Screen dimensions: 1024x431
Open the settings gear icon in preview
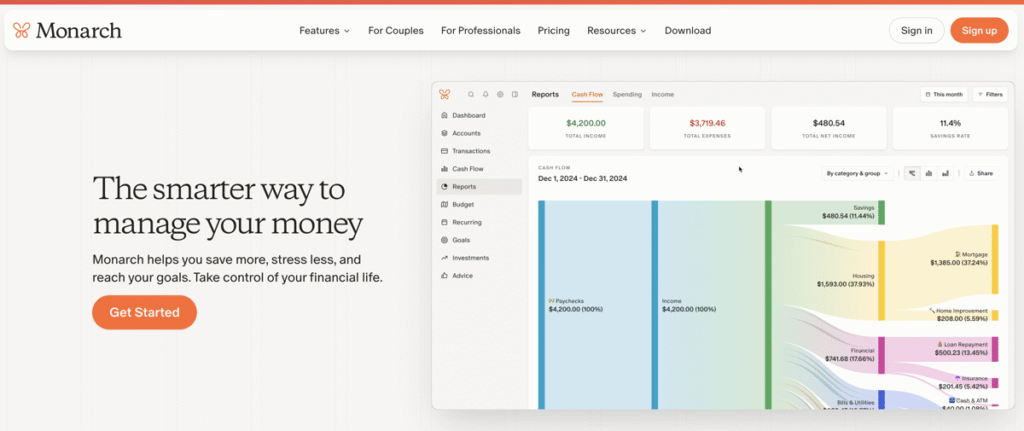pos(500,94)
